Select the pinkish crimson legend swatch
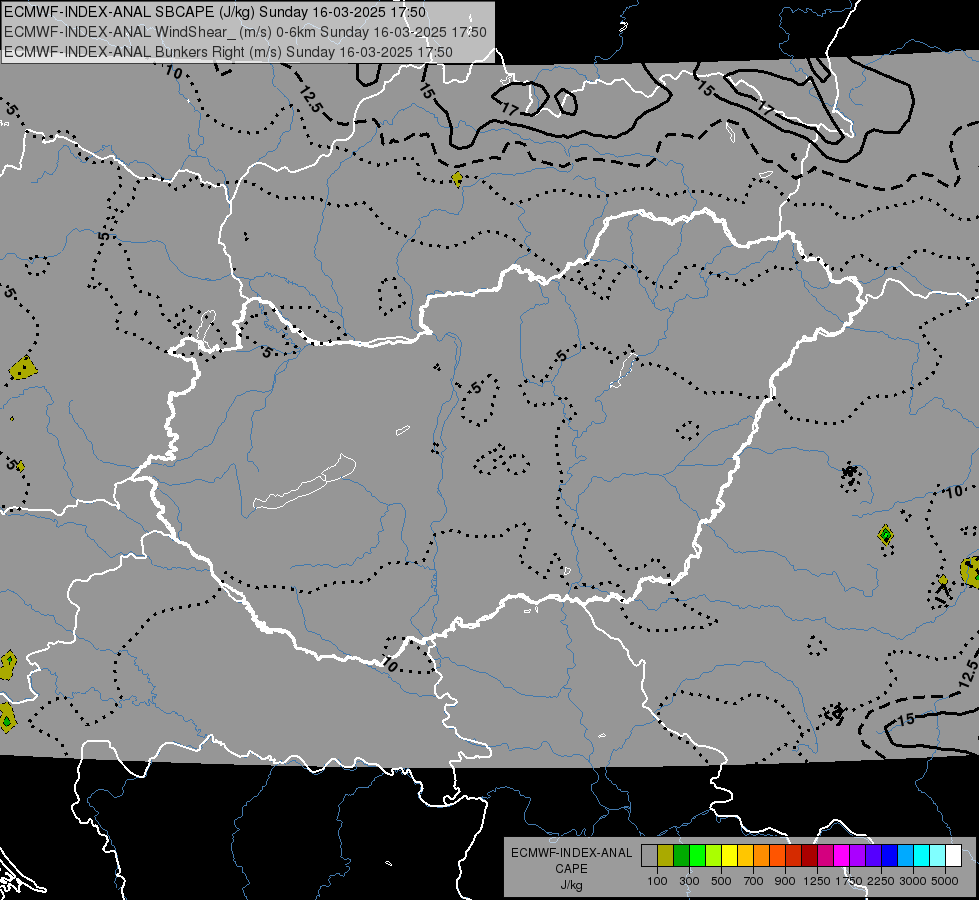Viewport: 979px width, 900px height. (x=825, y=855)
